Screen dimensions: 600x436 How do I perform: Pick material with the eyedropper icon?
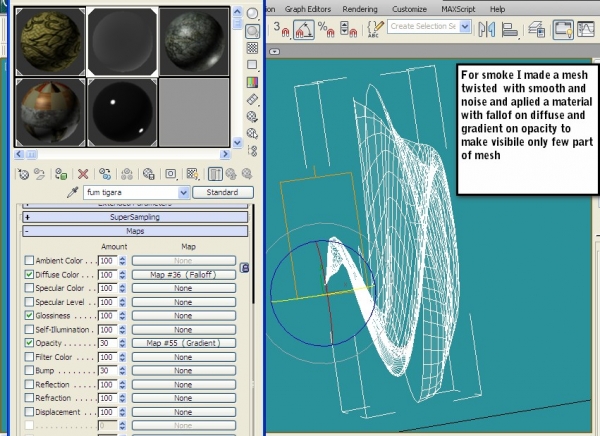coord(72,192)
